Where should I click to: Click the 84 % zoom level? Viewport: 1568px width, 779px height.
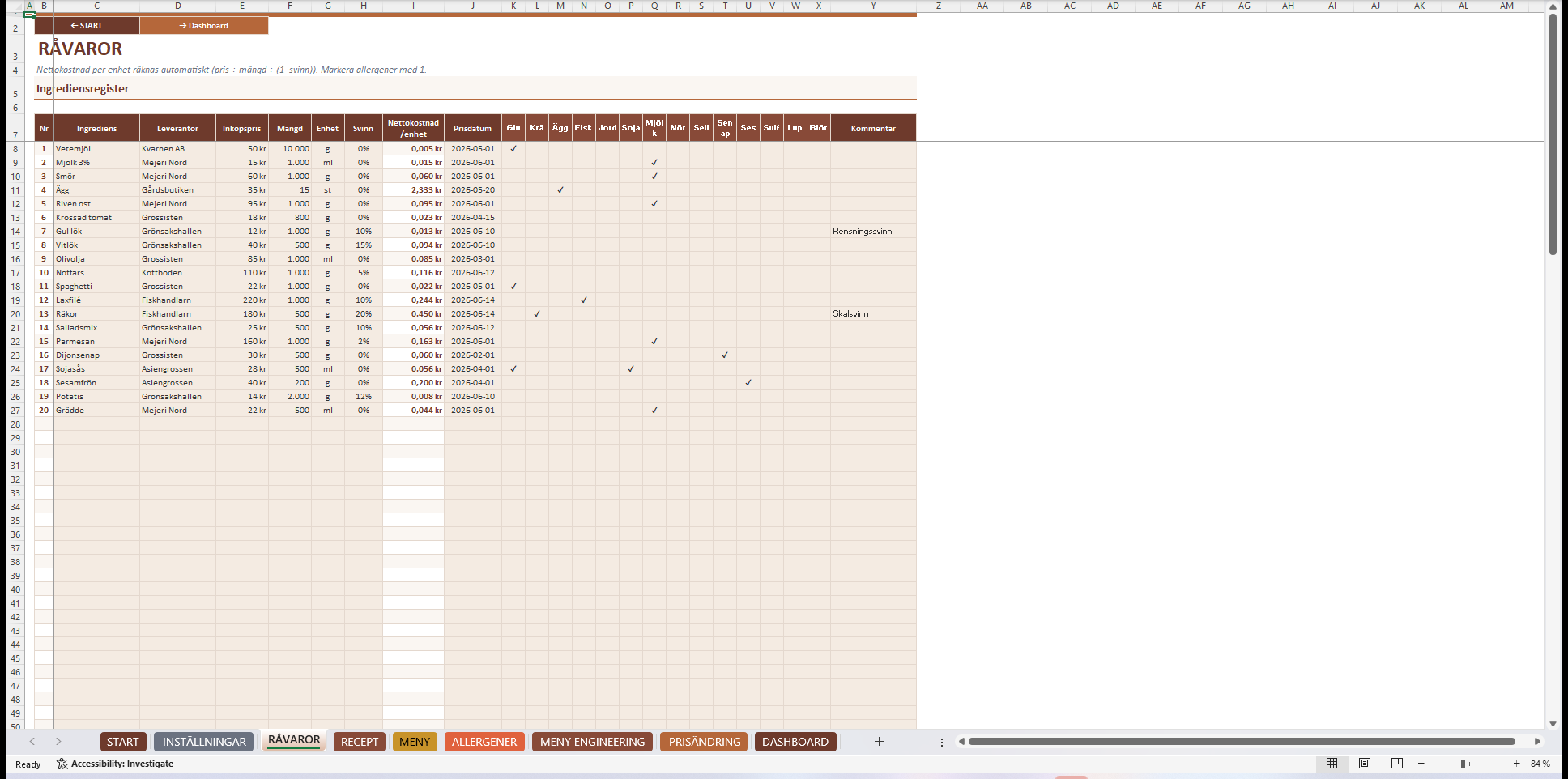[1540, 764]
